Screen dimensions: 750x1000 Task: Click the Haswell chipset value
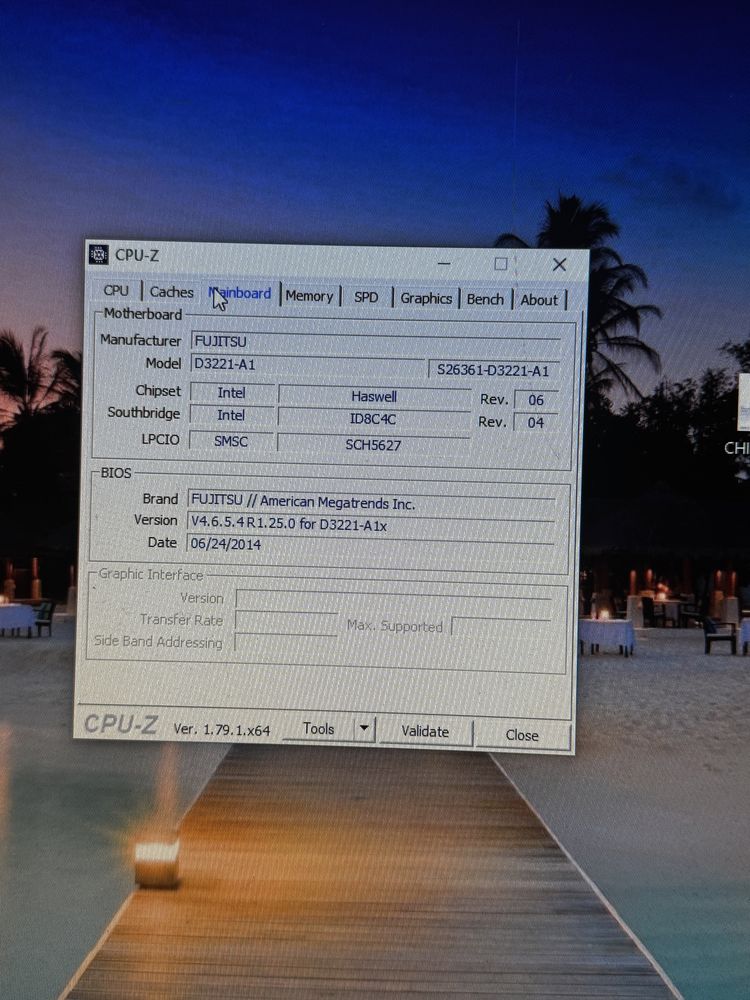[374, 397]
